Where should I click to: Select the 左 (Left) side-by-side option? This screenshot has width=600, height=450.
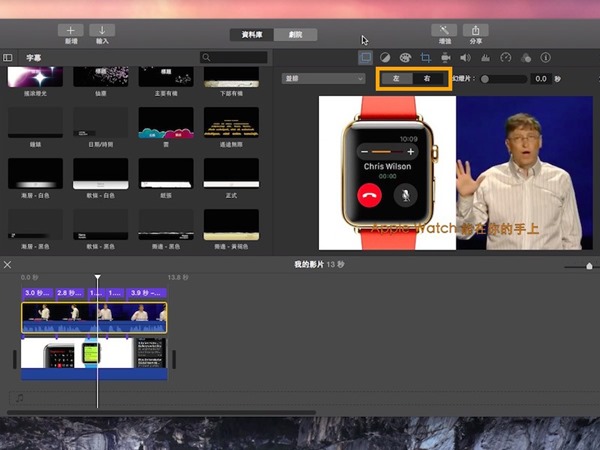pyautogui.click(x=397, y=78)
